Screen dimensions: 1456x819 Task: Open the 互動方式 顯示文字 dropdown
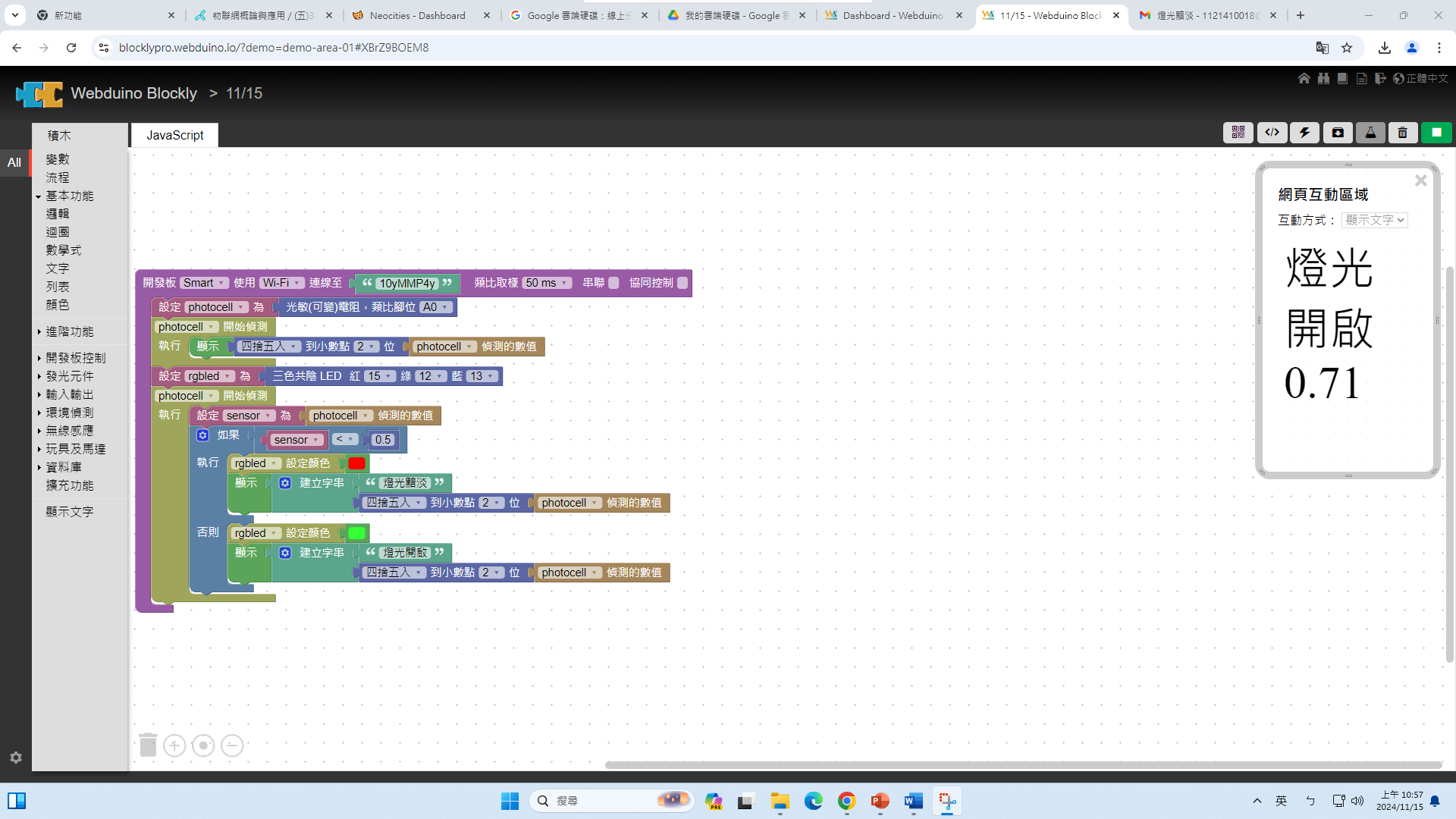click(x=1374, y=220)
